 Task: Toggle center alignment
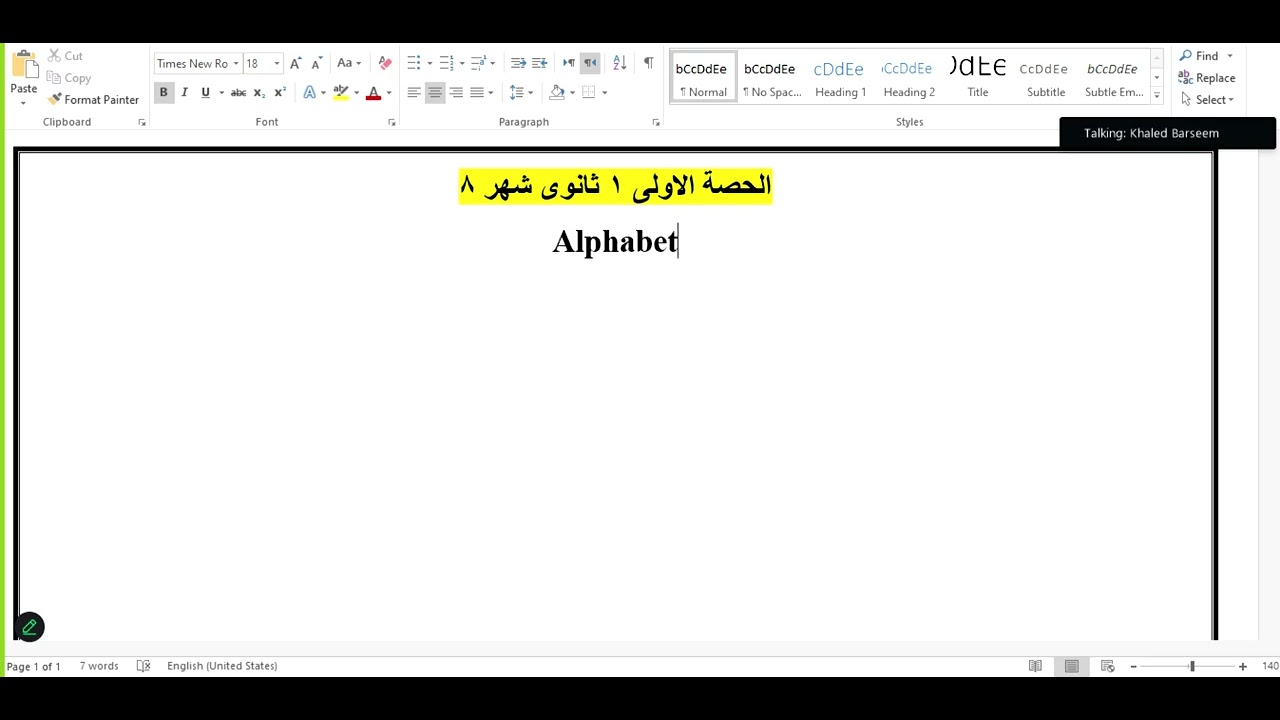pyautogui.click(x=435, y=92)
